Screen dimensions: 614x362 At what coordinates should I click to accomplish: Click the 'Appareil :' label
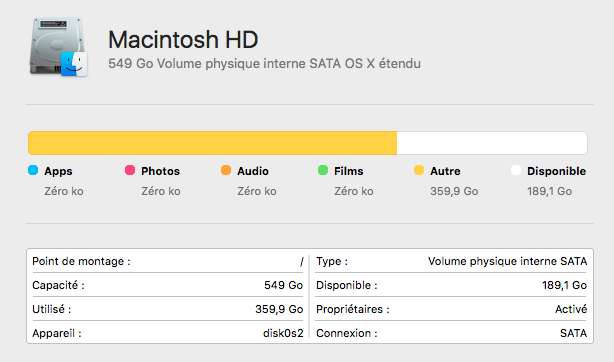point(57,333)
